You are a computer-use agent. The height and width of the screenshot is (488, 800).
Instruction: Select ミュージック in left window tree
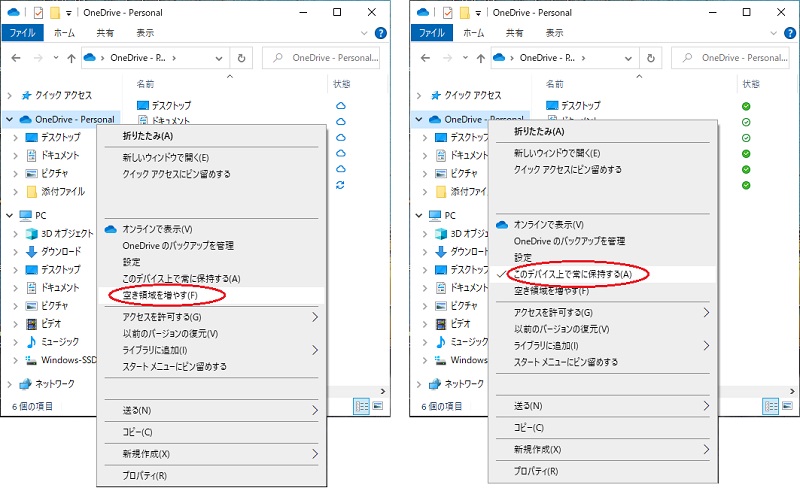[x=53, y=341]
